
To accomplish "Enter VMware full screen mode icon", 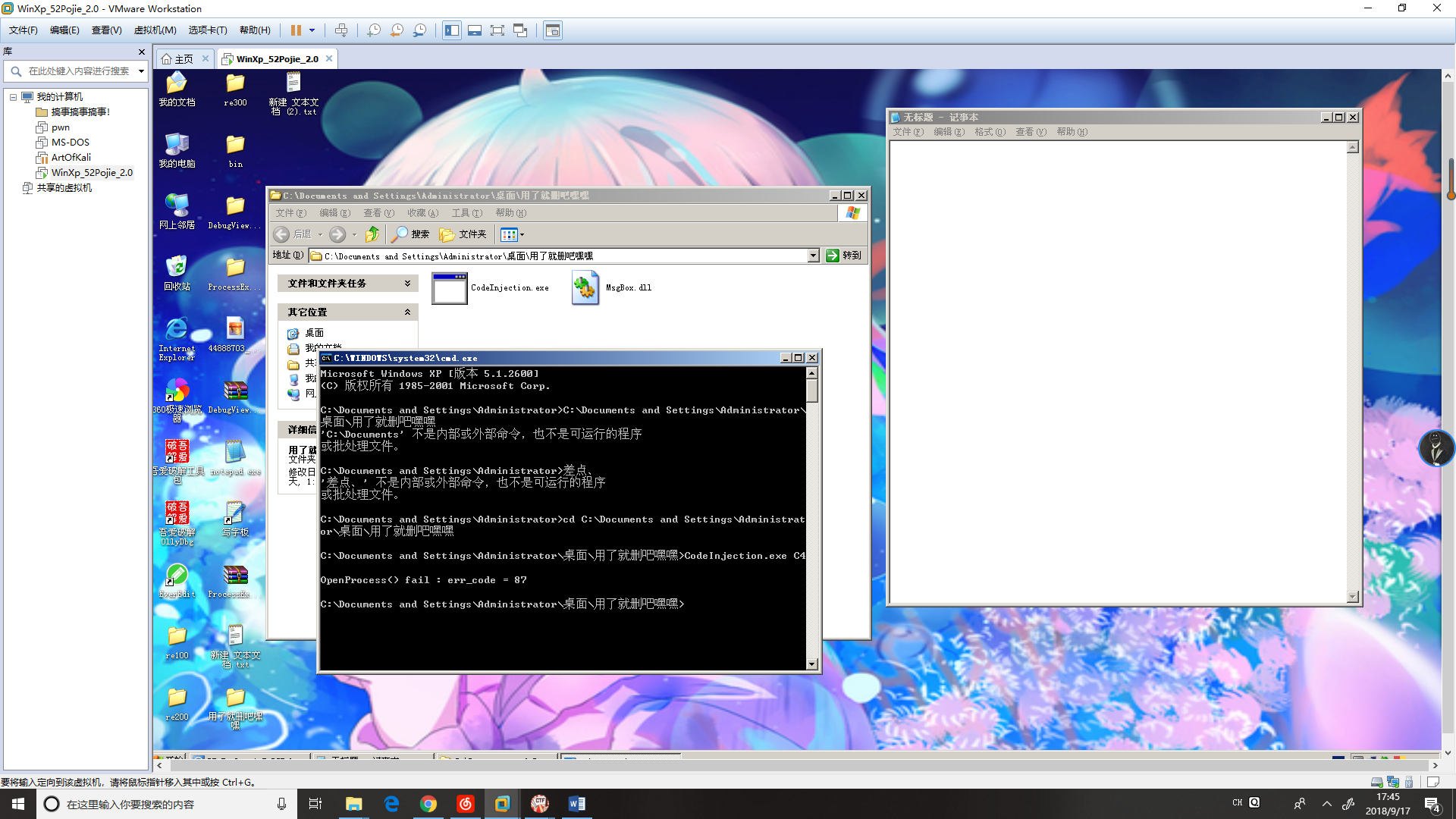I will tap(497, 30).
